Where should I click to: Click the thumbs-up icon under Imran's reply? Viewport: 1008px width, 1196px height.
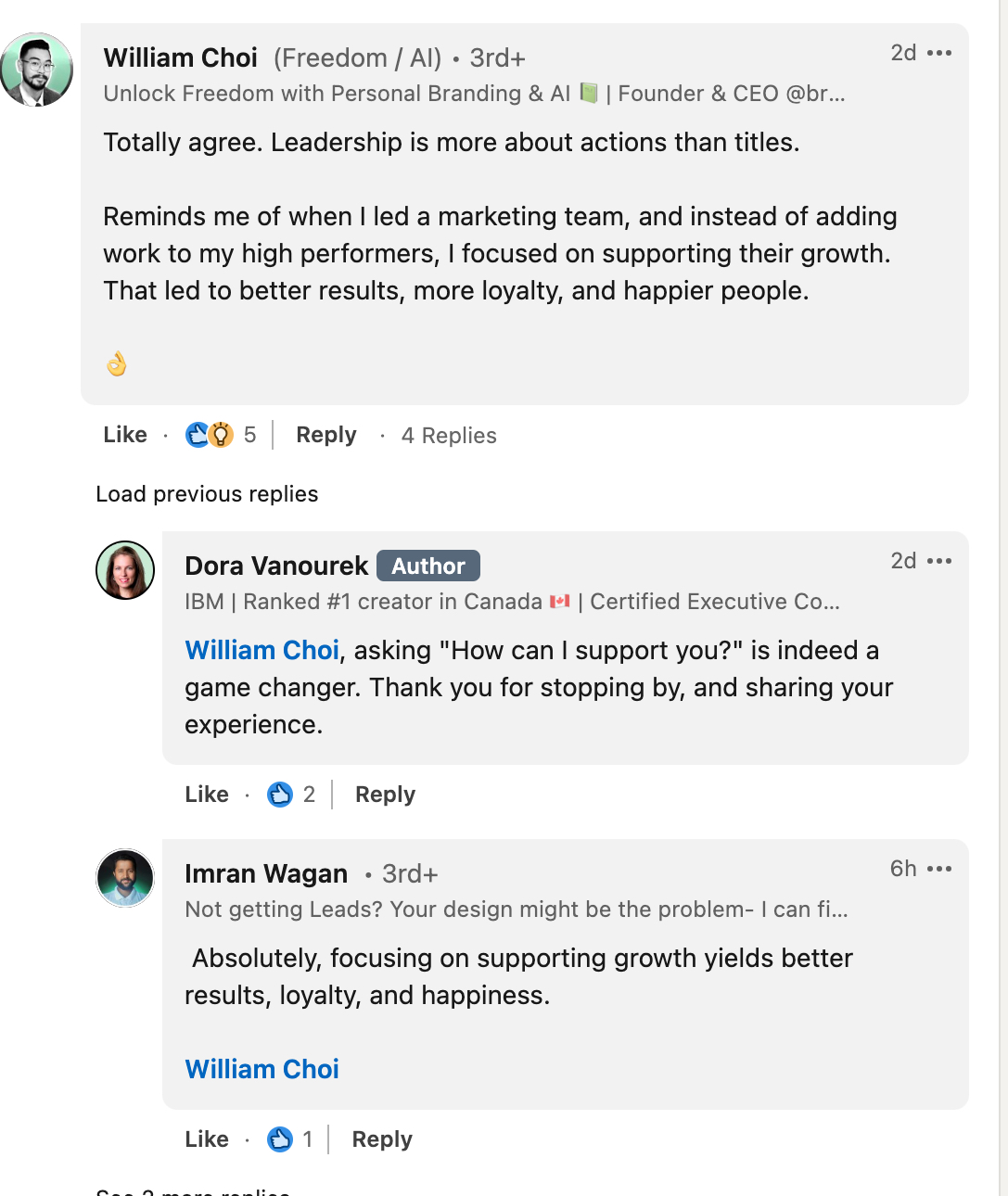click(281, 1139)
